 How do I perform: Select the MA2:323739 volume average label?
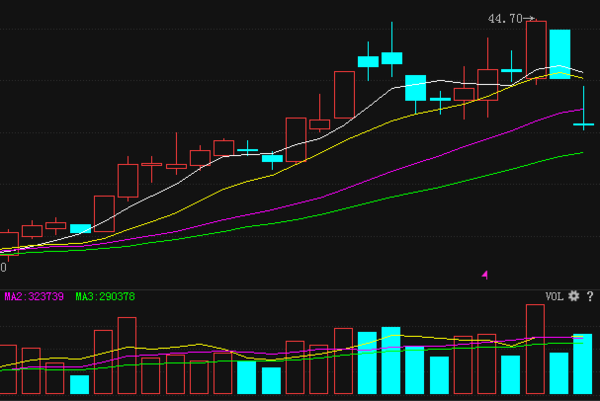pyautogui.click(x=34, y=297)
